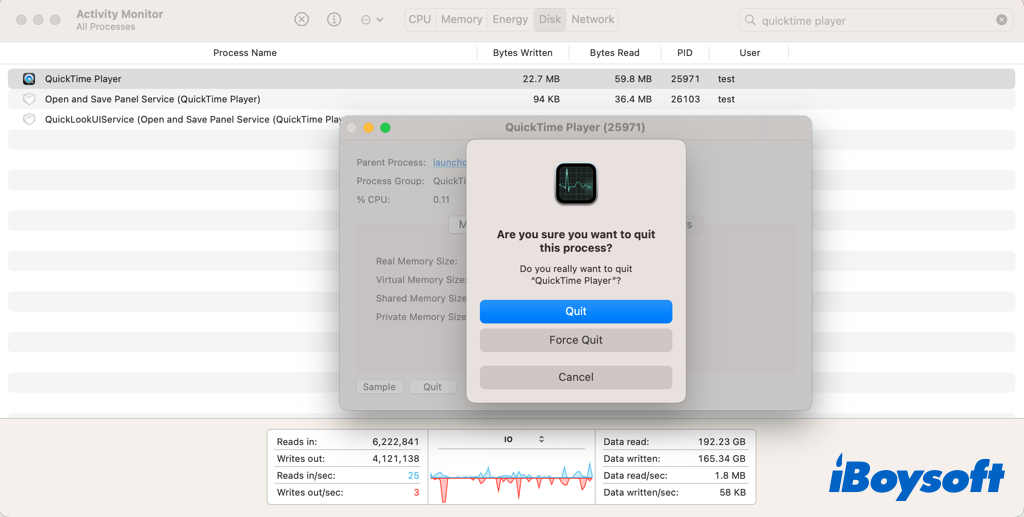Viewport: 1024px width, 517px height.
Task: Click the inspect process info icon
Action: point(334,20)
